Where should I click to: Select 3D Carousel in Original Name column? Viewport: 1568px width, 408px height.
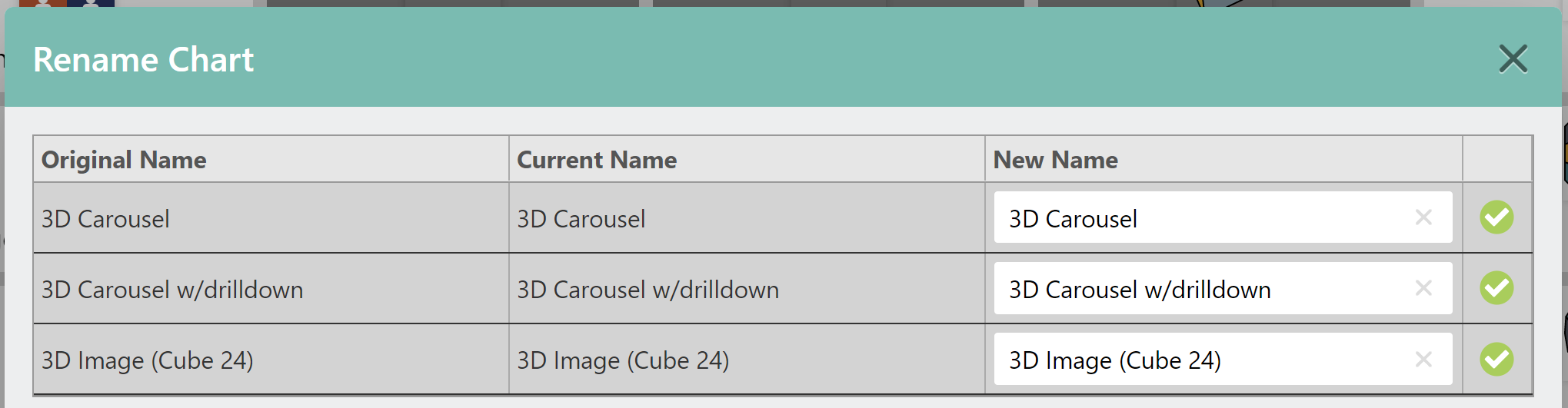pyautogui.click(x=105, y=219)
